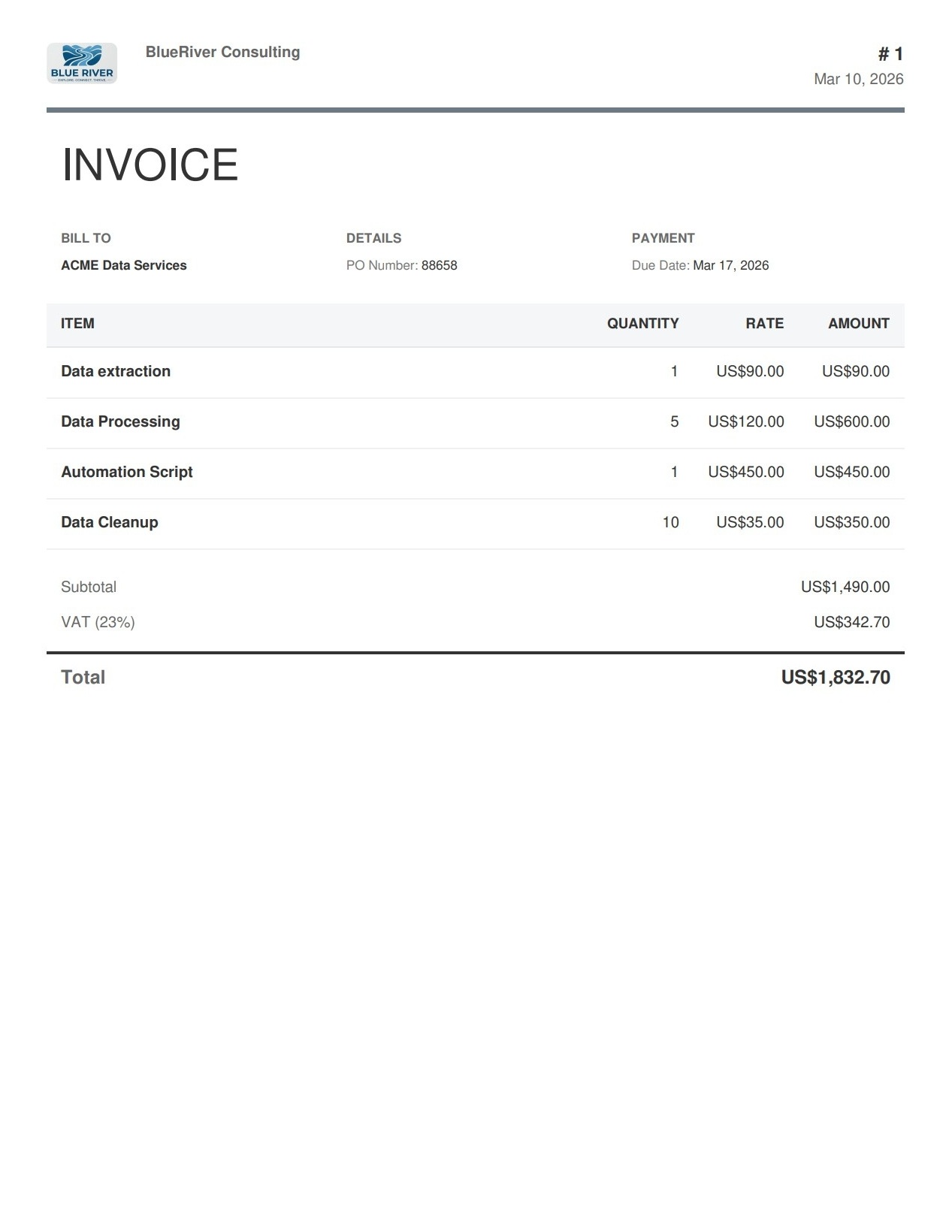Select the invoice number # 1
This screenshot has width=952, height=1232.
[890, 54]
